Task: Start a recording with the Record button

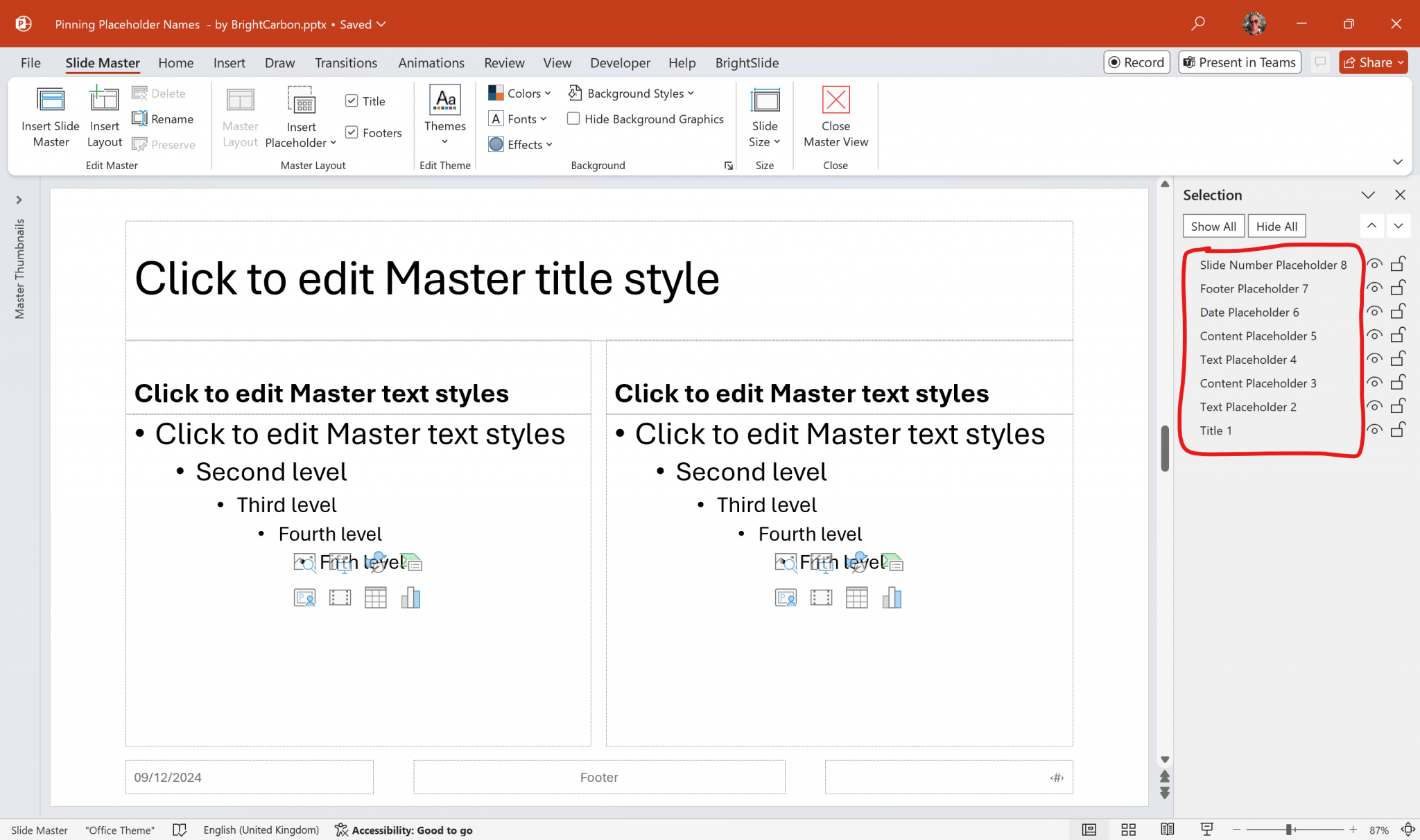Action: pos(1136,62)
